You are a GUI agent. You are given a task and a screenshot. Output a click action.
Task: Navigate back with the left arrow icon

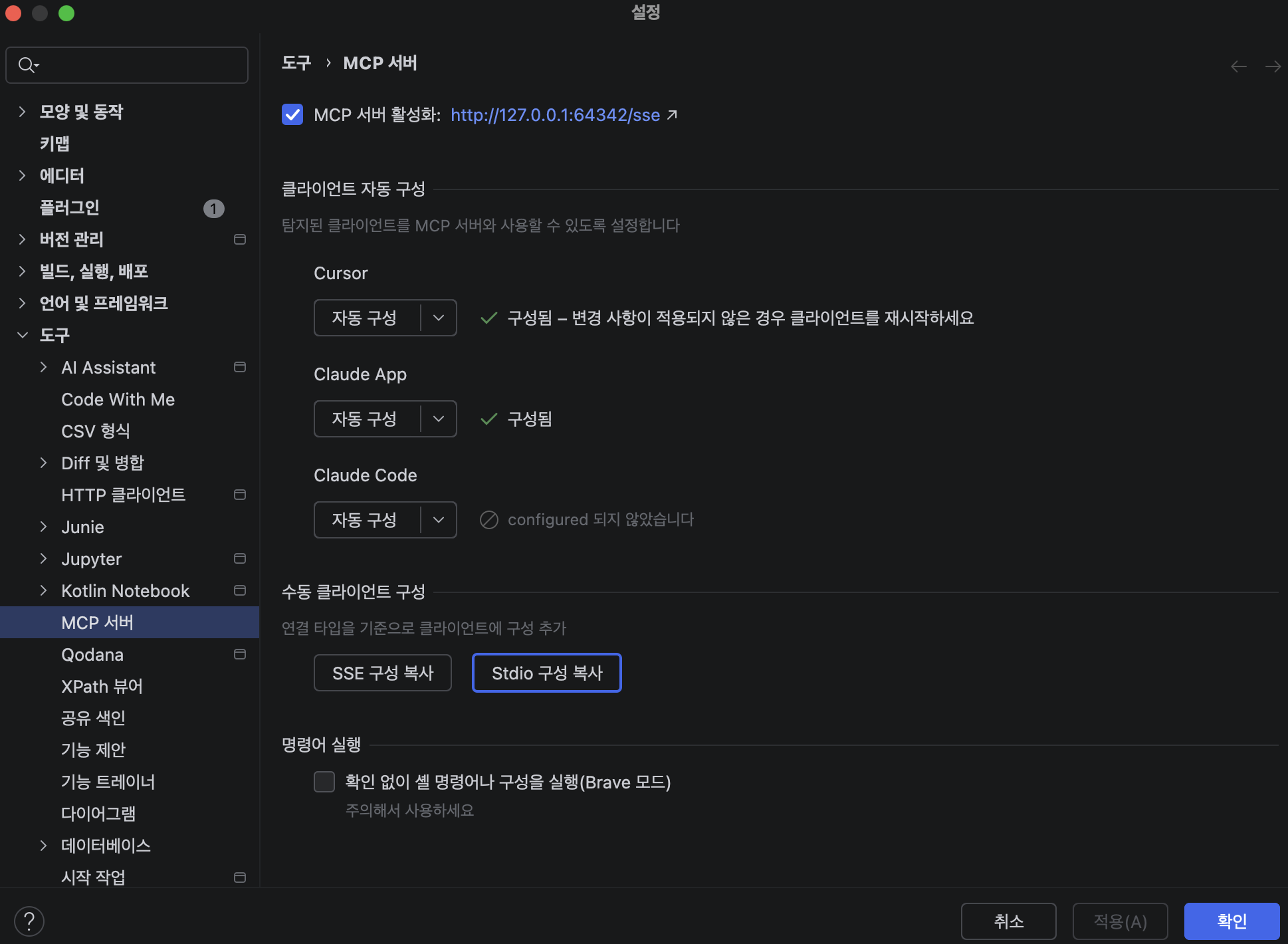tap(1237, 66)
